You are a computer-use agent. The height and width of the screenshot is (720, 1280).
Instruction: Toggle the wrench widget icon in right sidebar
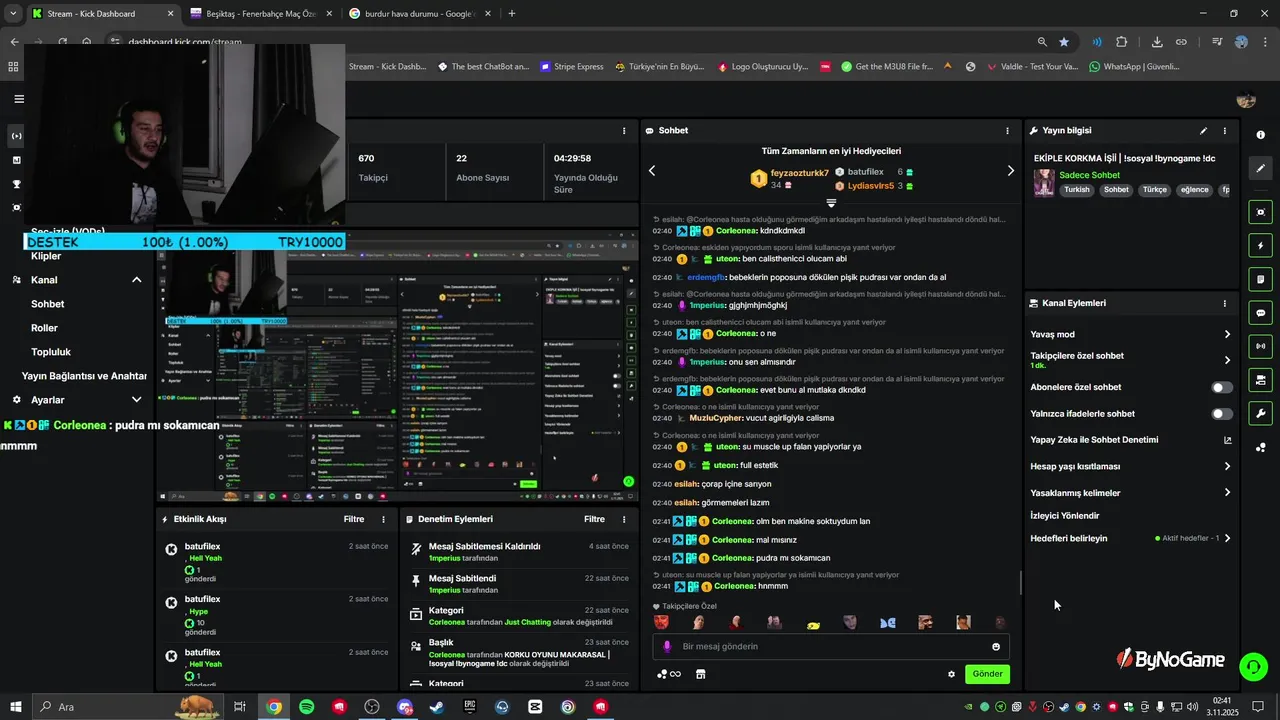click(x=1260, y=413)
